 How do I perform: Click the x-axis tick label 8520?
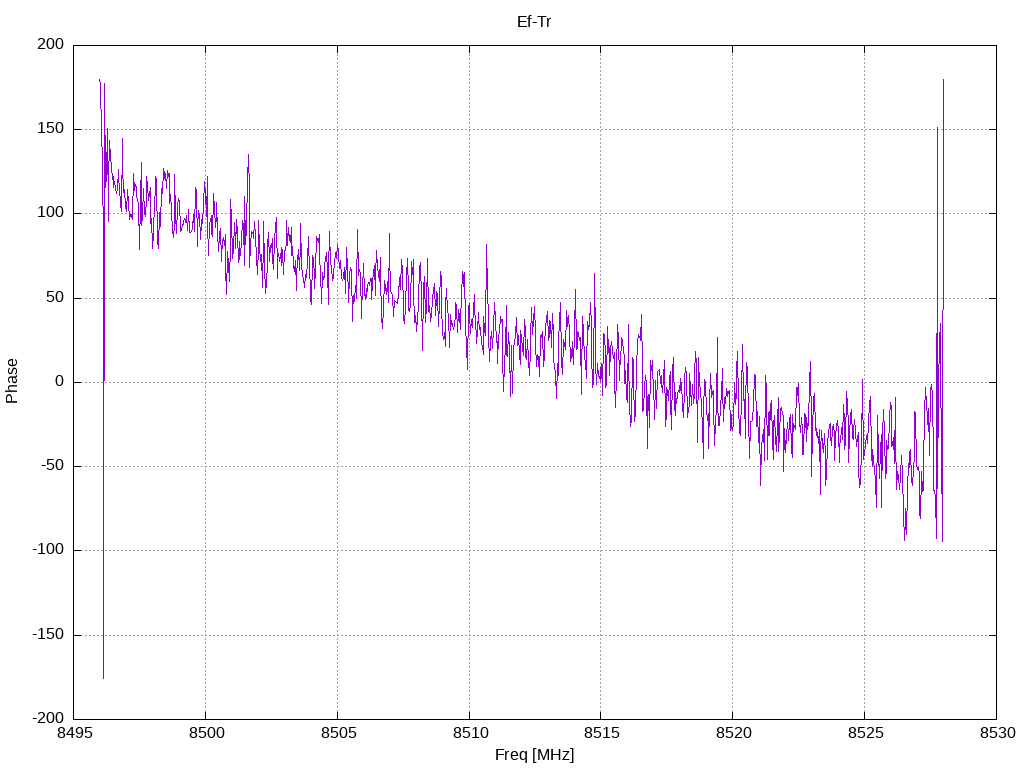pos(733,733)
